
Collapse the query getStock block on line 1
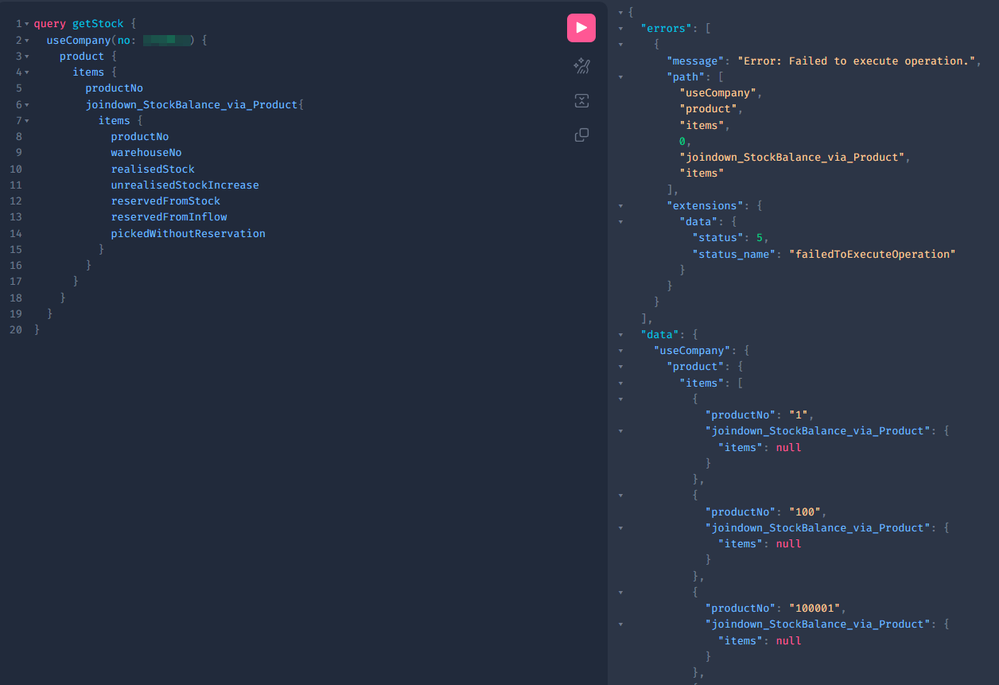(27, 24)
